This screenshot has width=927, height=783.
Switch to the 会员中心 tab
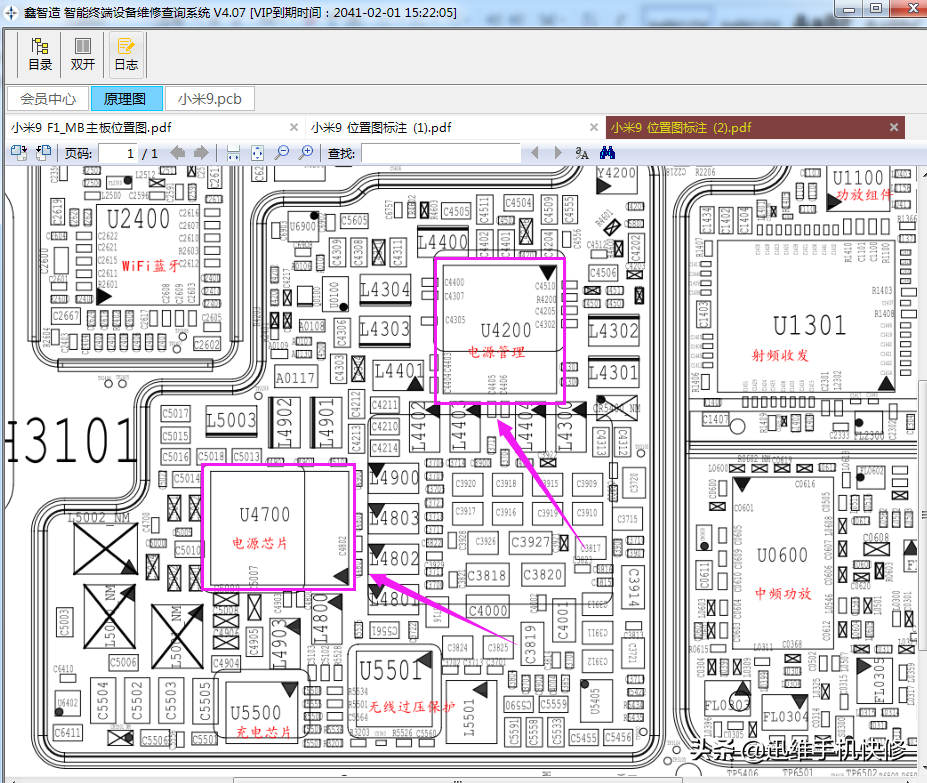click(48, 99)
